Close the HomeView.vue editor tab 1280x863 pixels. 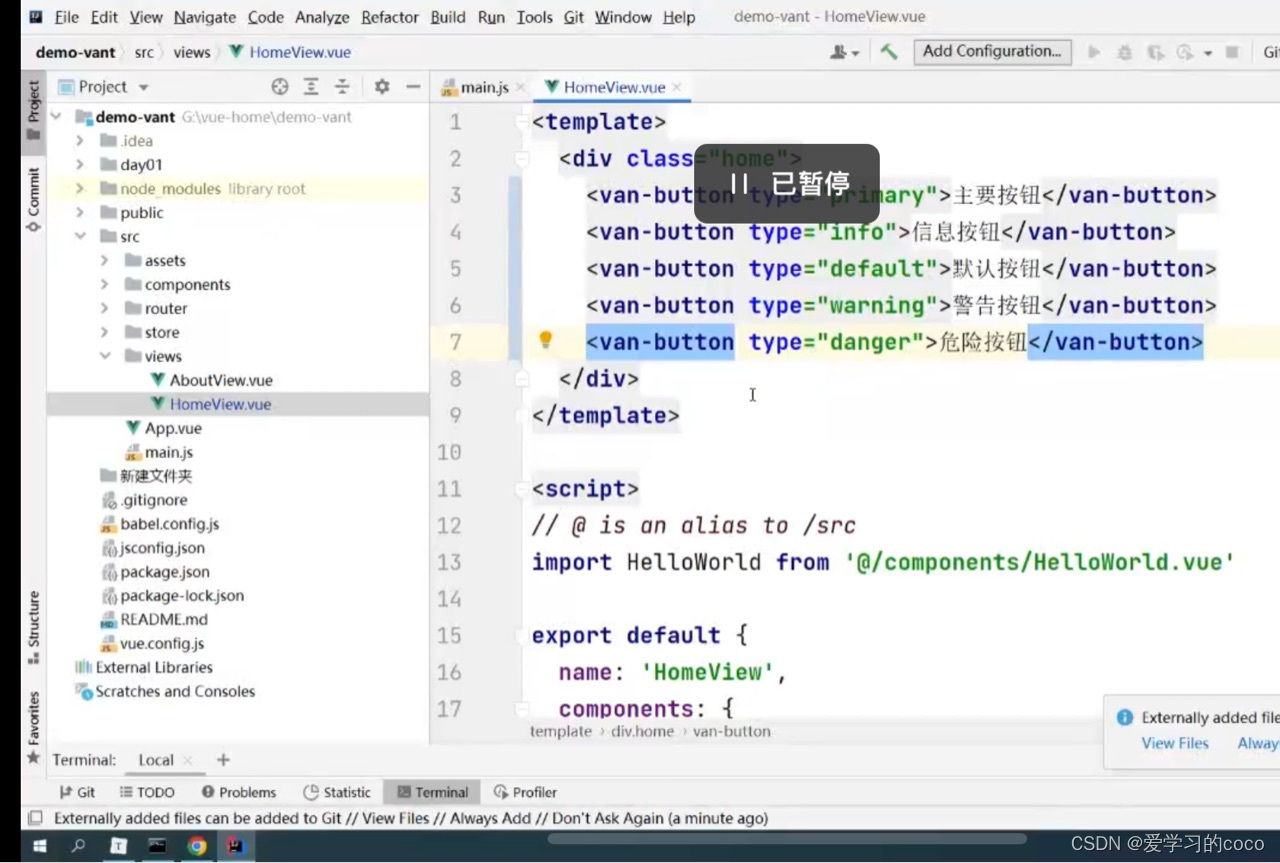(677, 88)
